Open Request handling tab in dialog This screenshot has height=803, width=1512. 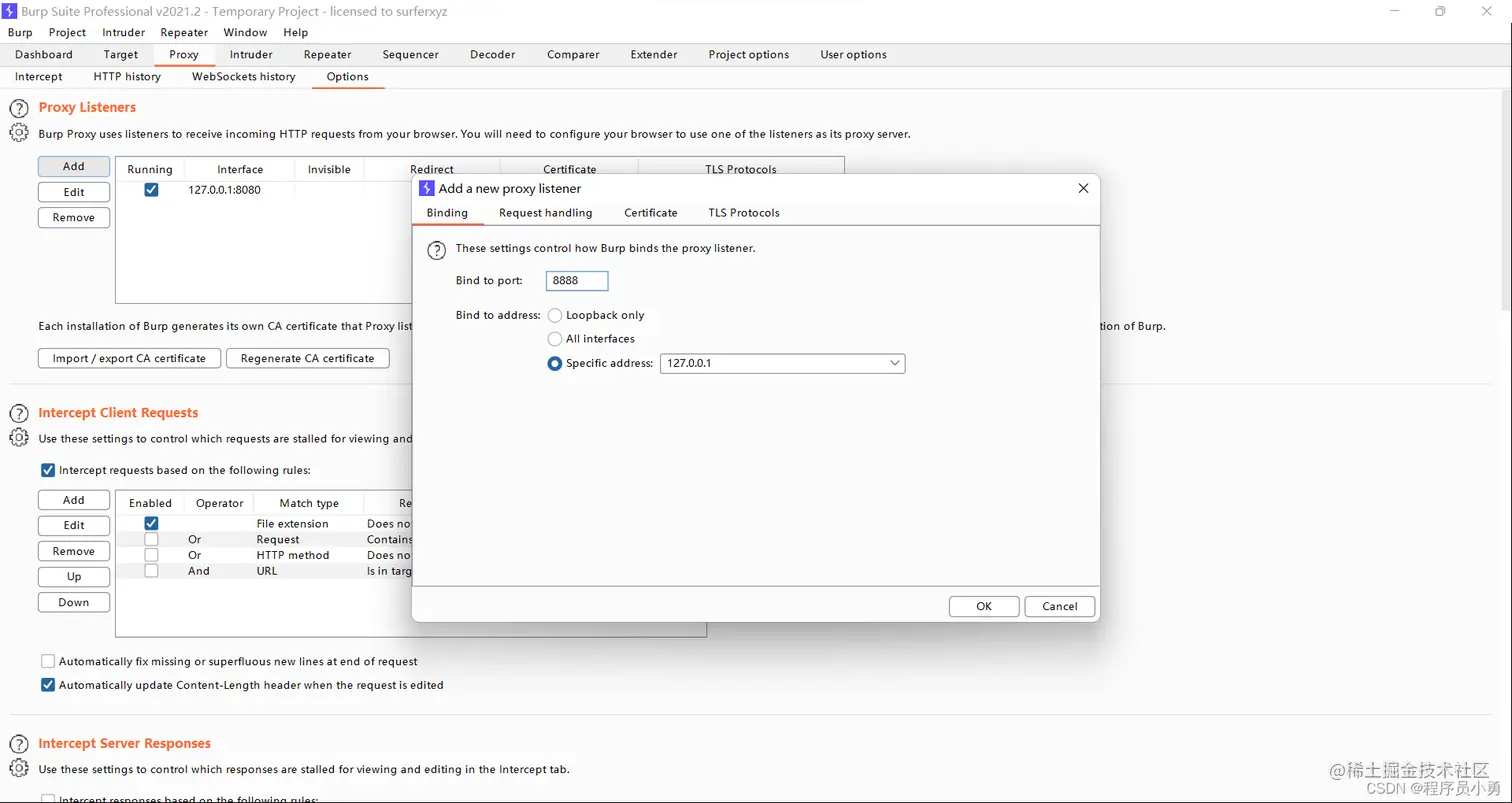(x=546, y=213)
